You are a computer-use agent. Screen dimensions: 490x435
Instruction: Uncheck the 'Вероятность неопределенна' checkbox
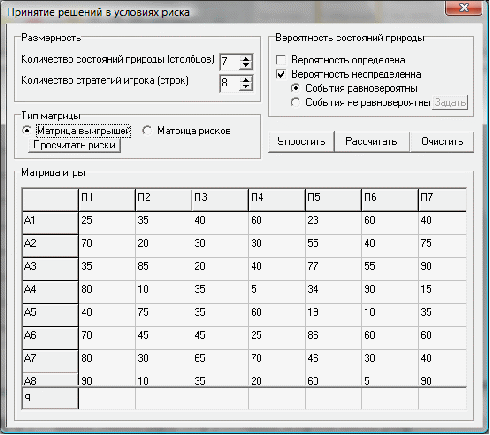coord(281,74)
